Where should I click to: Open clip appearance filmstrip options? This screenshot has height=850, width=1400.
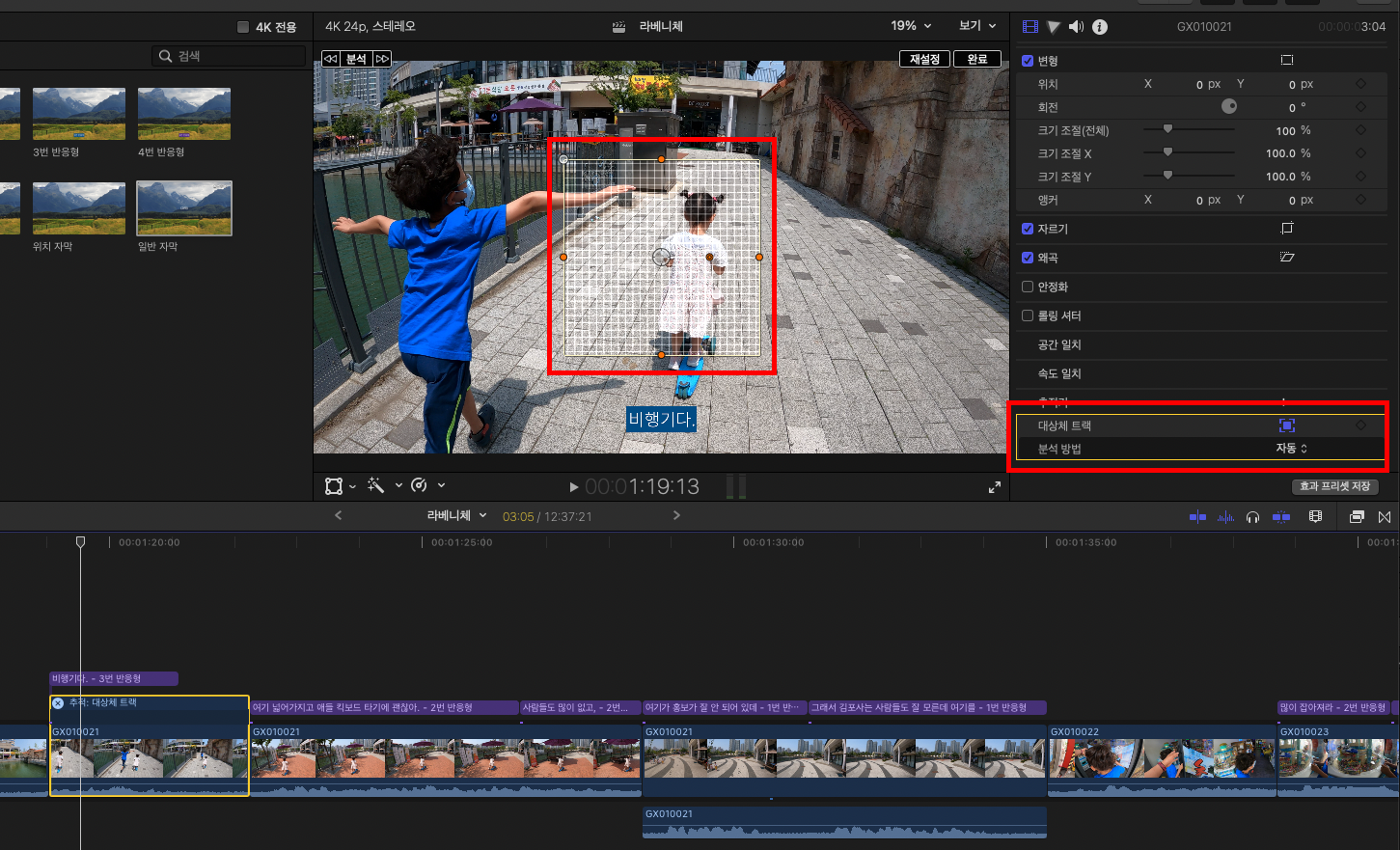(x=1315, y=517)
